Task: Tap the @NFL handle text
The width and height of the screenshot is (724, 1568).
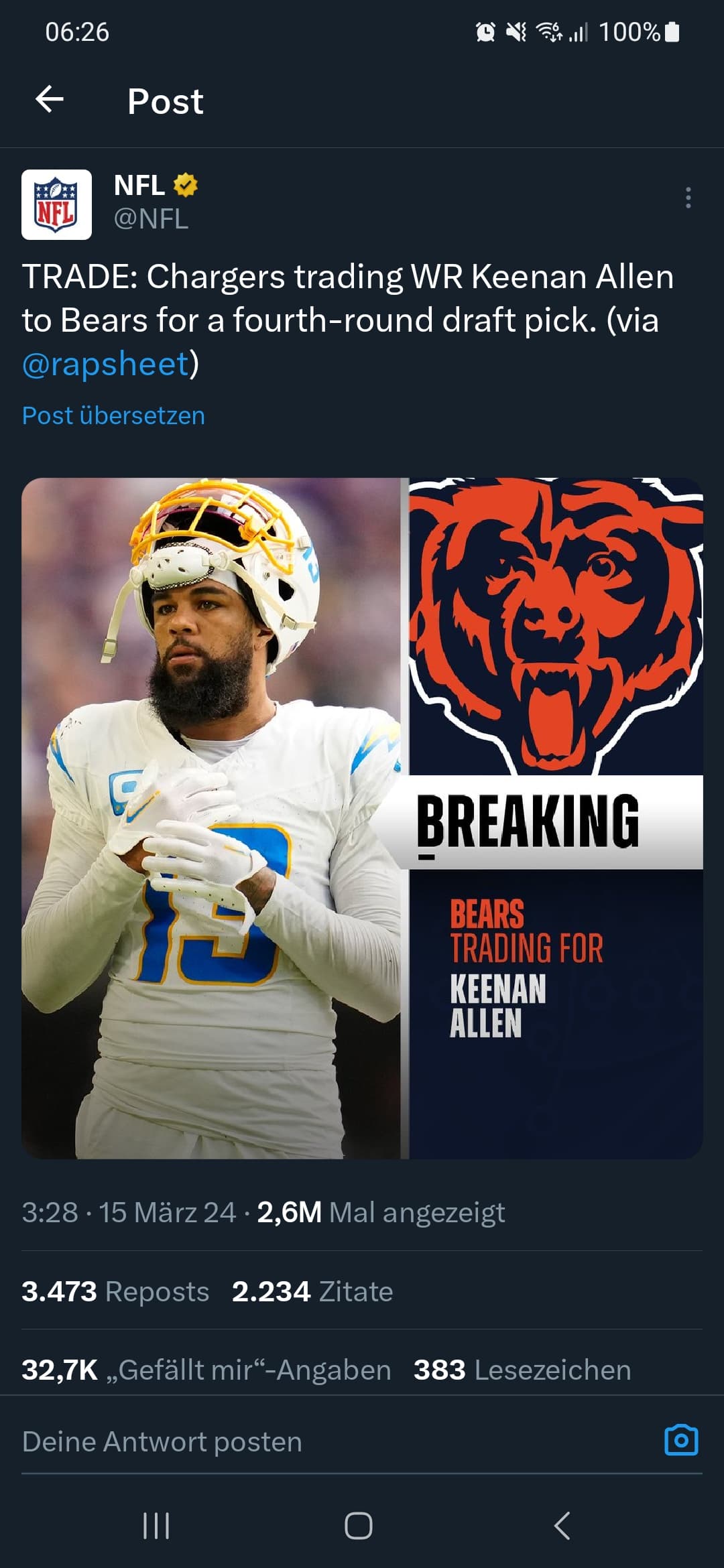Action: (151, 218)
